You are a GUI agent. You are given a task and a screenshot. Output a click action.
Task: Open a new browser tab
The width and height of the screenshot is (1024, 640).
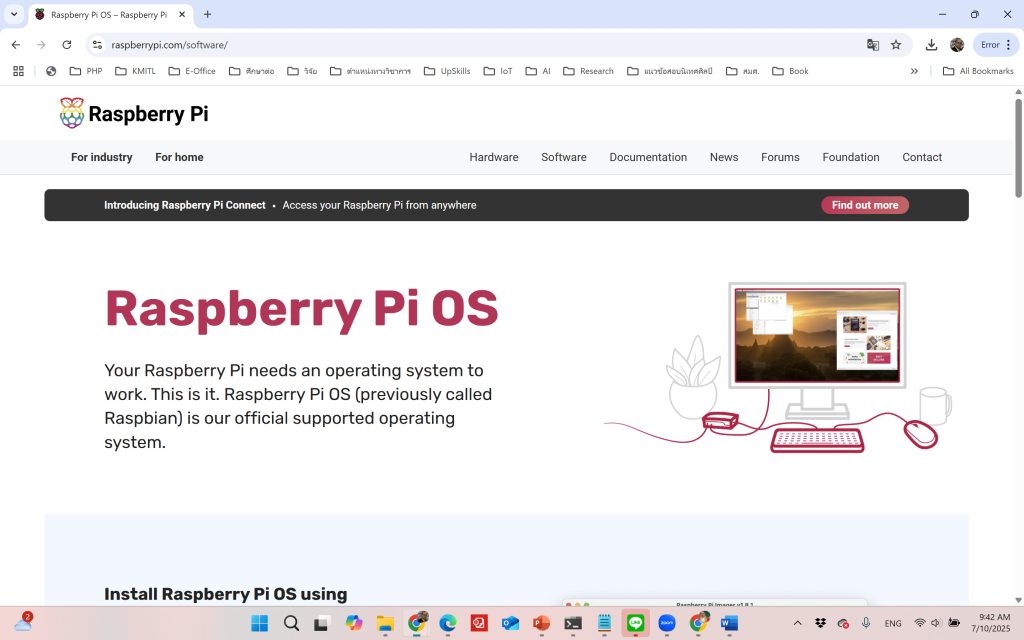tap(207, 14)
